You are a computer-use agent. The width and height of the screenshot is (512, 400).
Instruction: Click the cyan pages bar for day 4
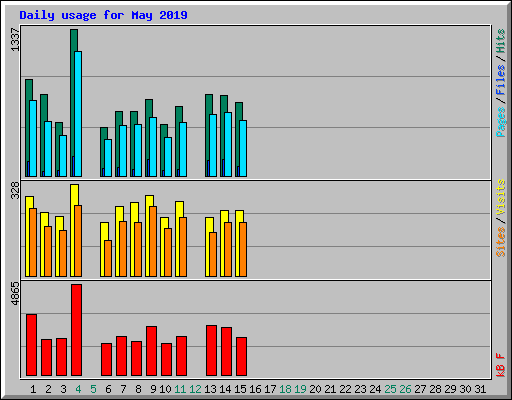[78, 114]
